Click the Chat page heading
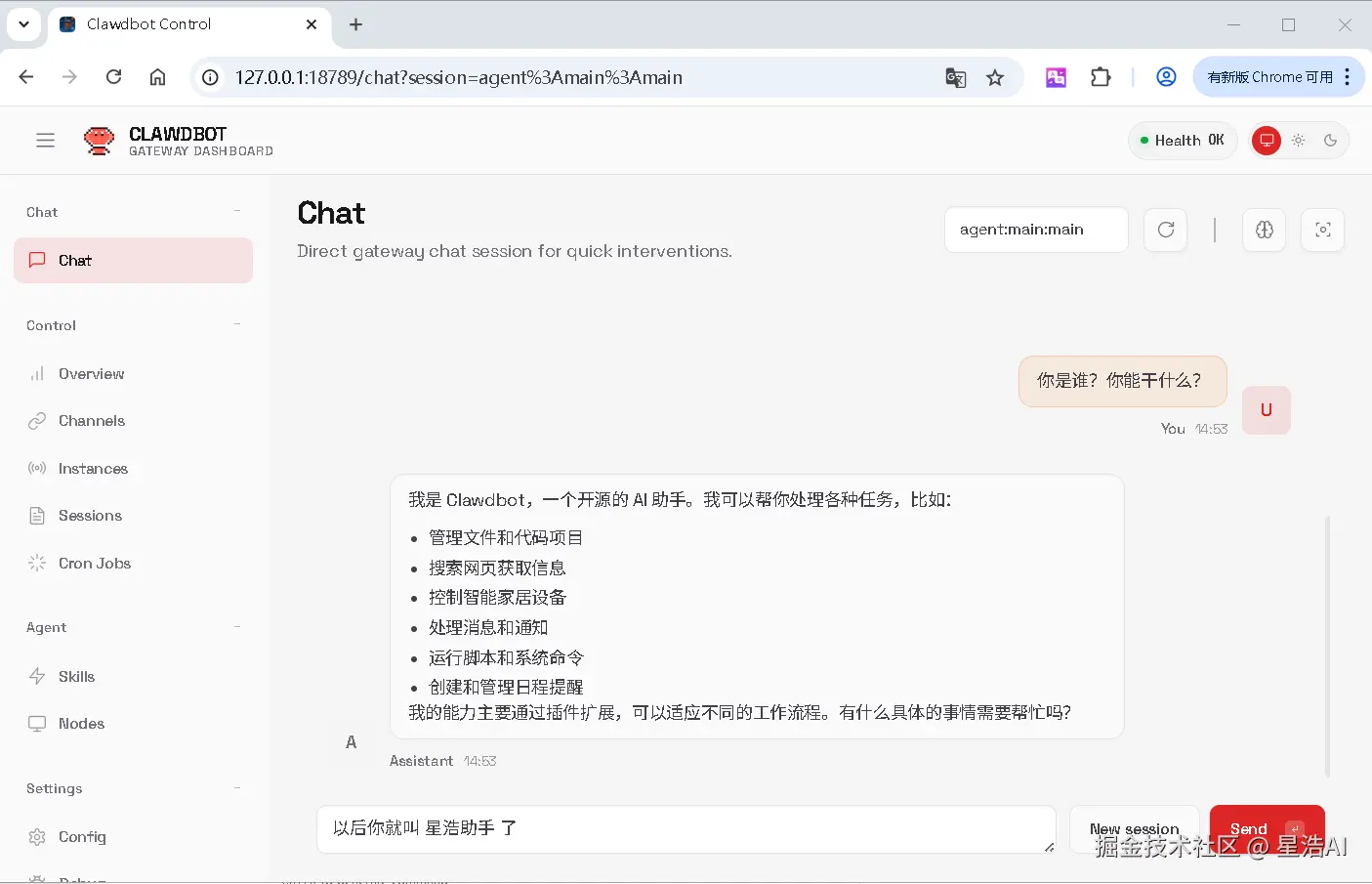This screenshot has width=1372, height=884. 331,213
